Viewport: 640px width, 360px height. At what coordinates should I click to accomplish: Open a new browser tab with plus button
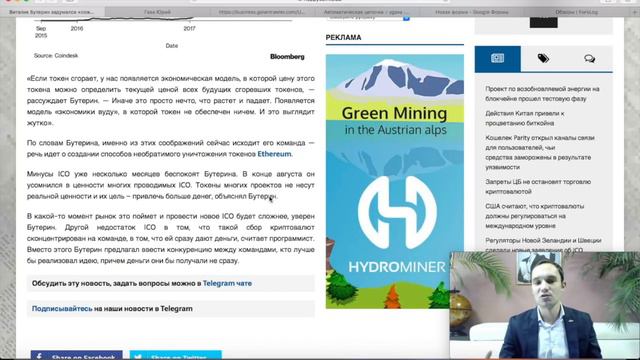point(634,12)
